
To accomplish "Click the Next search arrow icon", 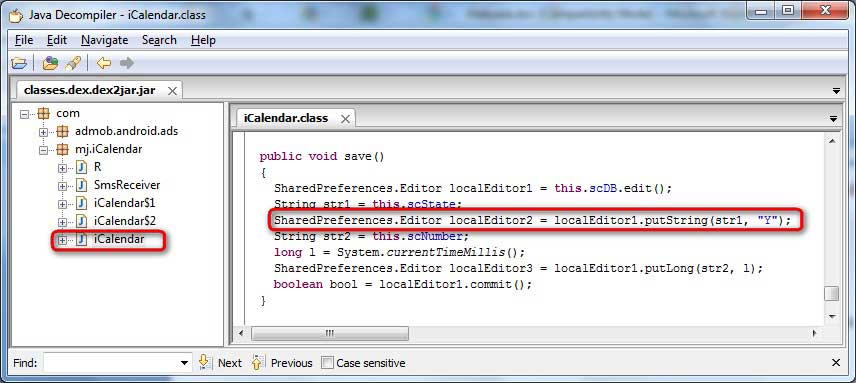I will (x=204, y=362).
